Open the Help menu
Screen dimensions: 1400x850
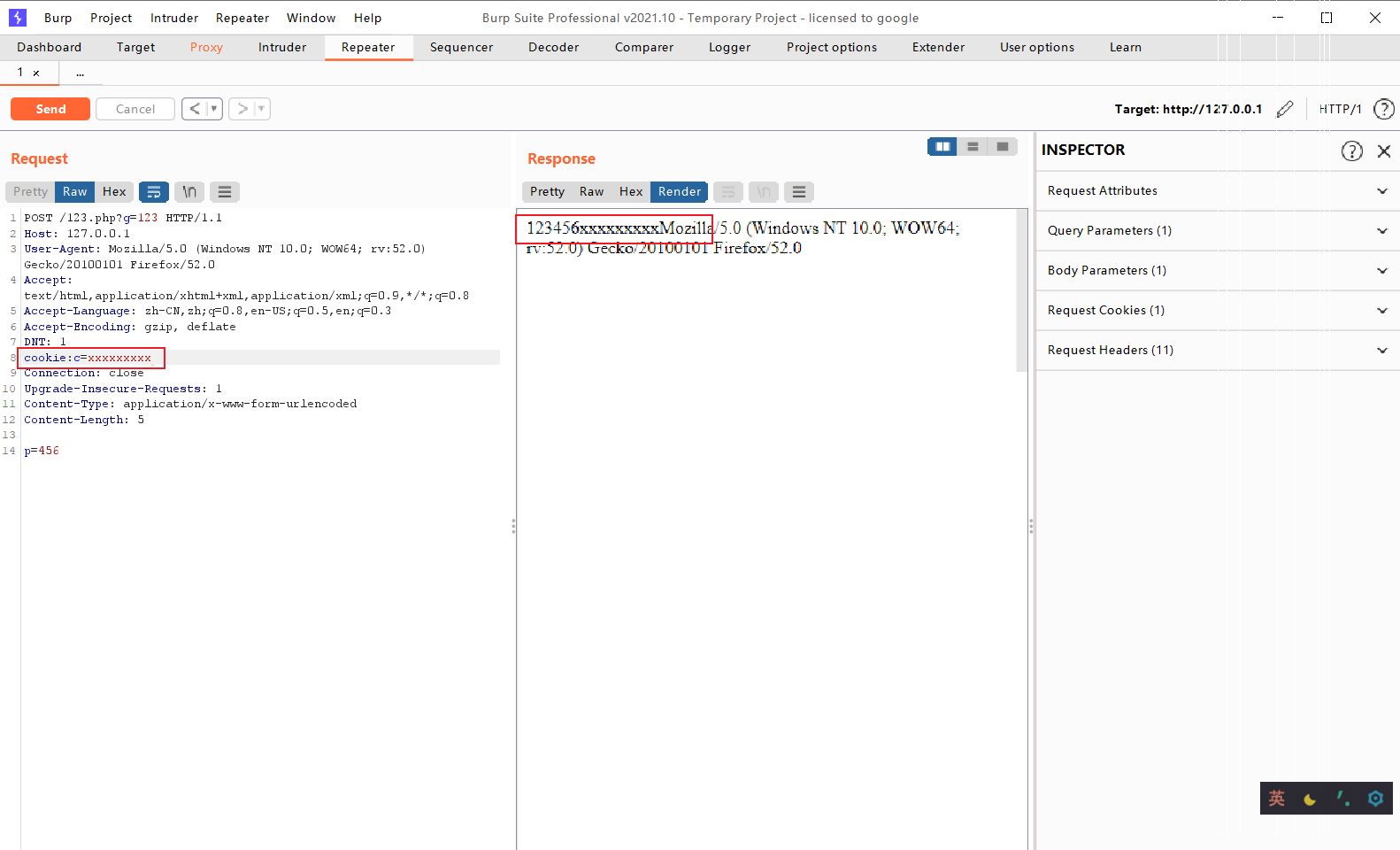point(367,18)
